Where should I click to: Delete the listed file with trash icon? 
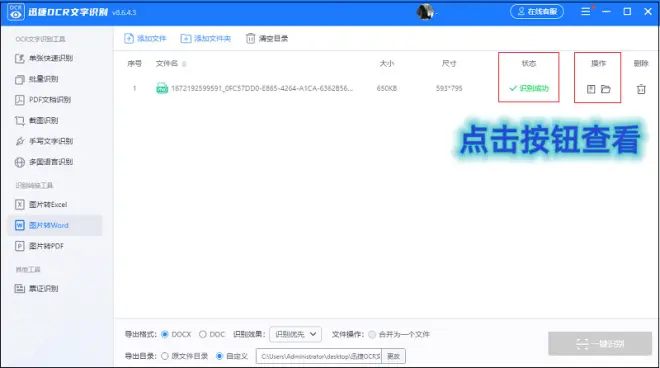[641, 89]
